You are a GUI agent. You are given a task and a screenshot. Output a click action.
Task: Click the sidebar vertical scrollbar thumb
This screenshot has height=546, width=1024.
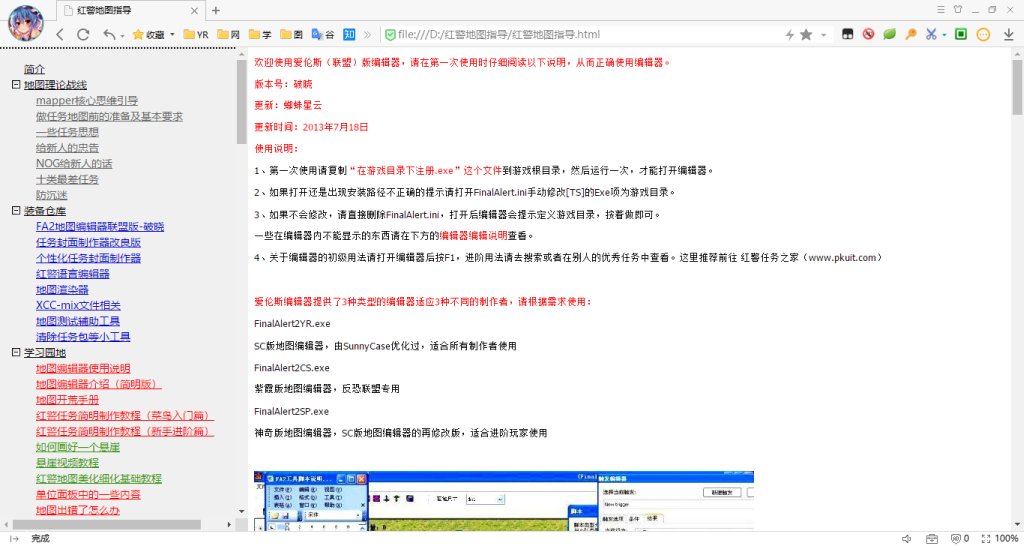[242, 101]
